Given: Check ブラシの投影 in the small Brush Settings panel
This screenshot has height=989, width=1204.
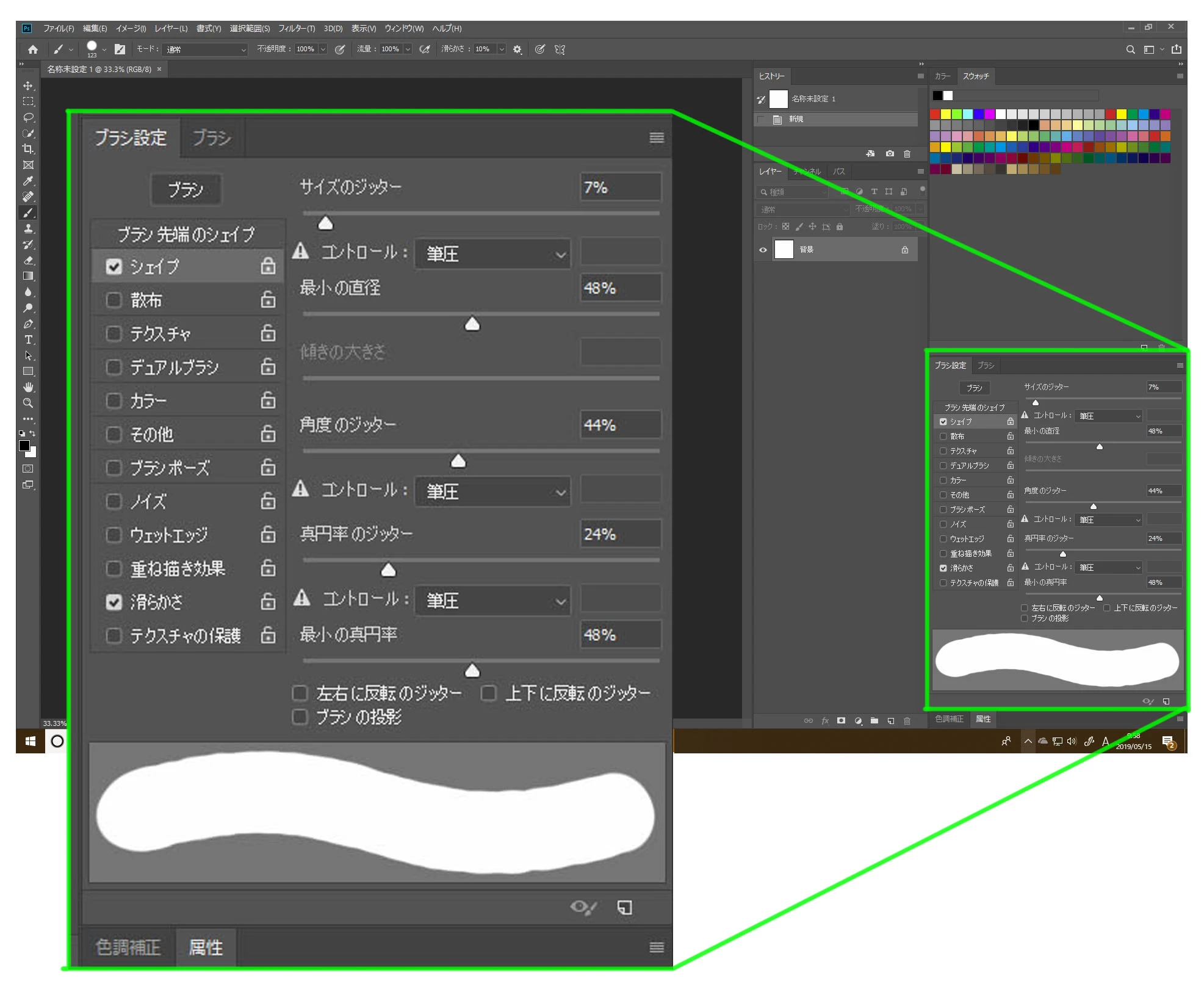Looking at the screenshot, I should [x=1025, y=618].
